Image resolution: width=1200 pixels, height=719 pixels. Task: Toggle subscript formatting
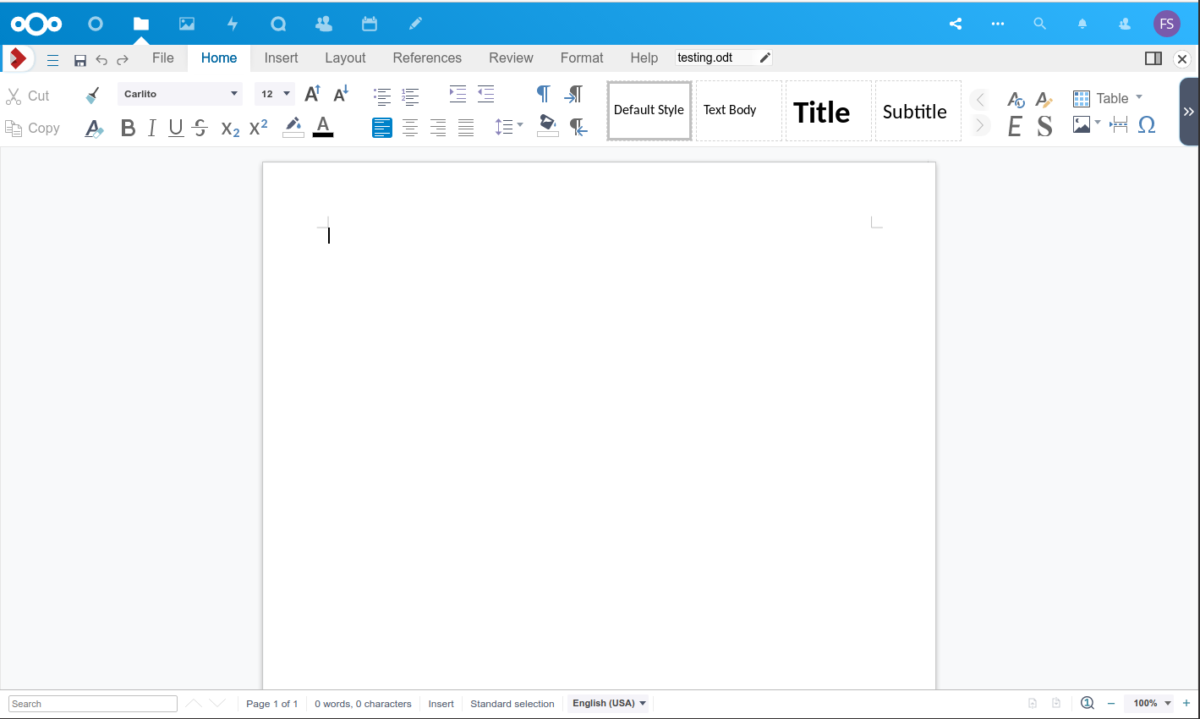(230, 128)
